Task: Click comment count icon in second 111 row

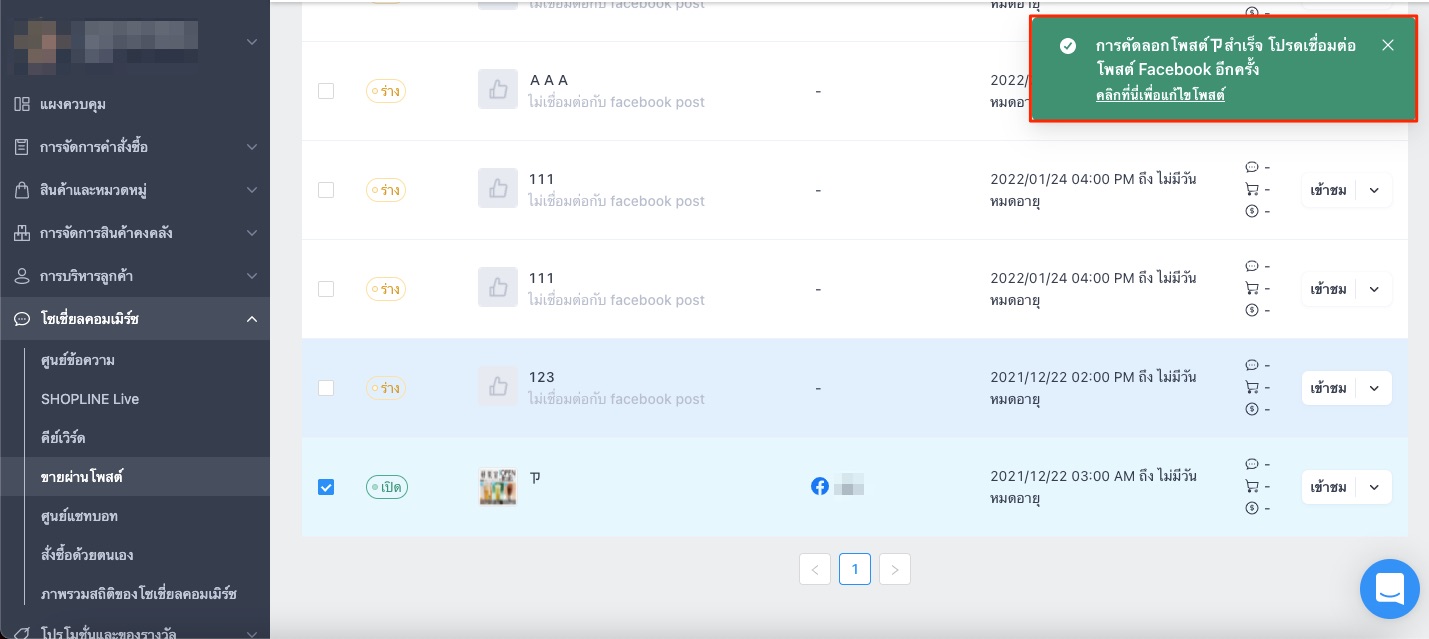Action: 1251,266
